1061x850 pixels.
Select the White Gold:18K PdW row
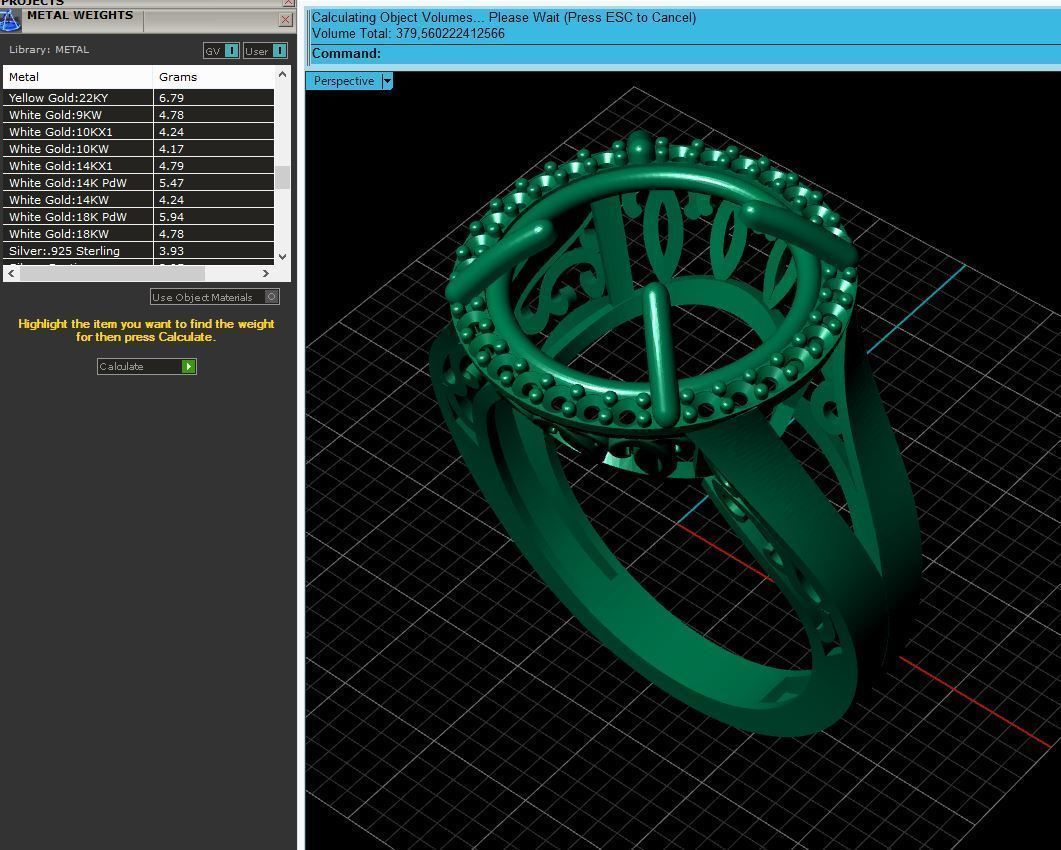[x=139, y=216]
